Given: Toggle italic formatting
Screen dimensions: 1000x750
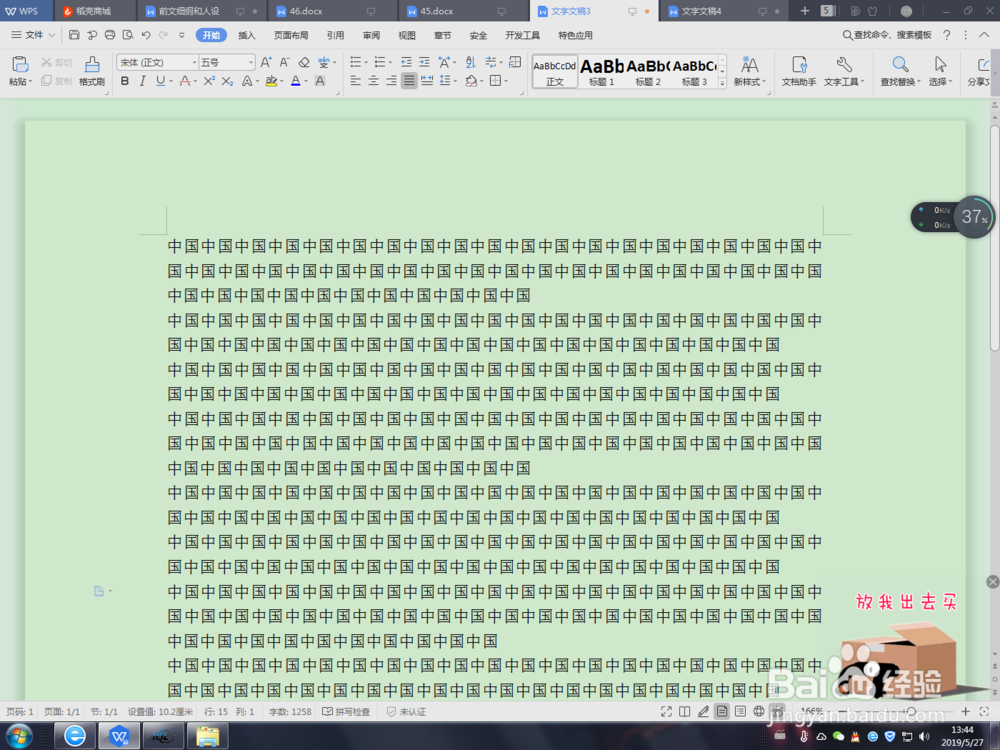Looking at the screenshot, I should (142, 81).
